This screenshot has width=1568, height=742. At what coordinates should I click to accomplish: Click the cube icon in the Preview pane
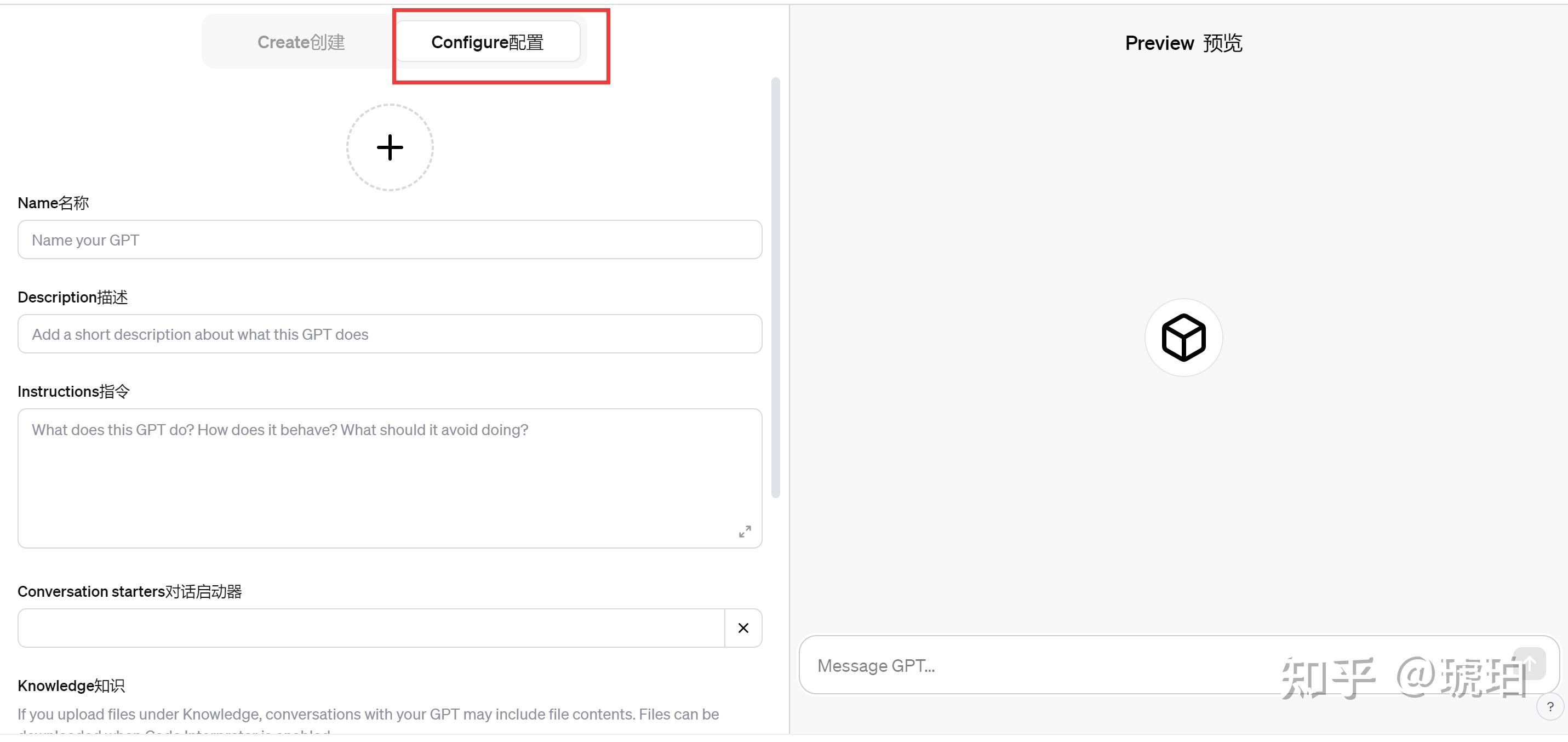pos(1183,337)
